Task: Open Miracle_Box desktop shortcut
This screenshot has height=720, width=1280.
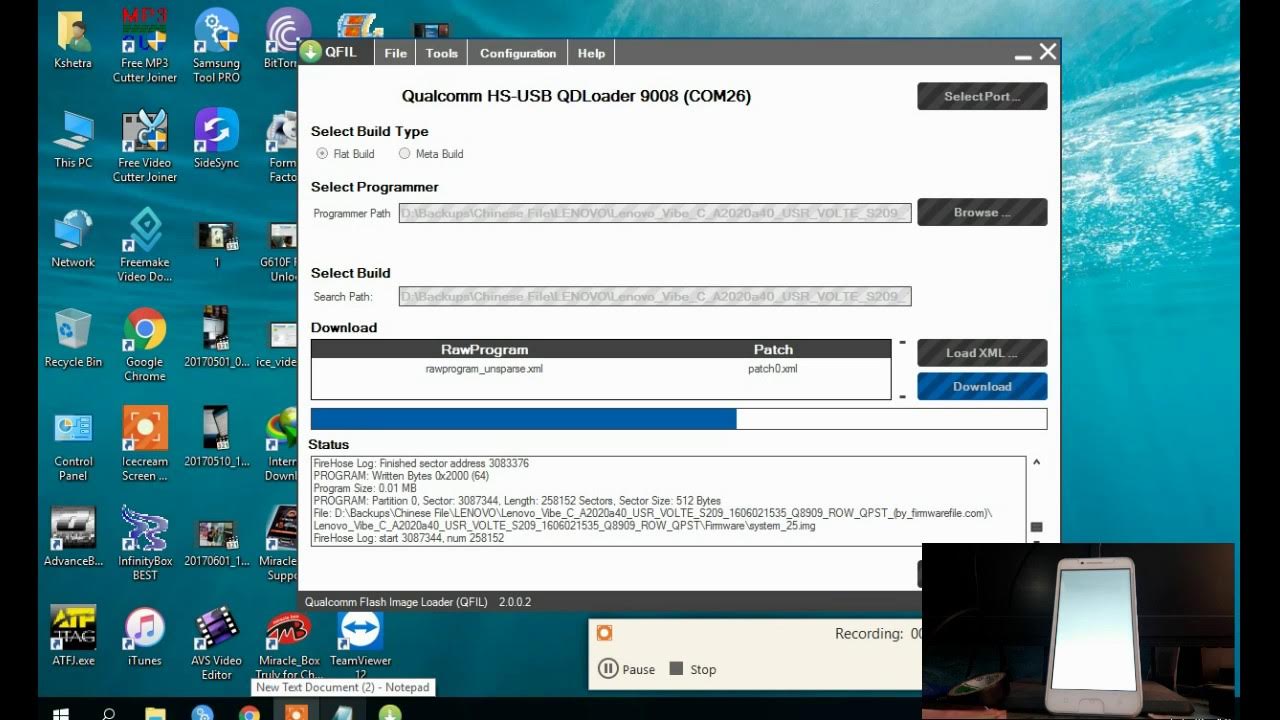Action: (x=289, y=644)
